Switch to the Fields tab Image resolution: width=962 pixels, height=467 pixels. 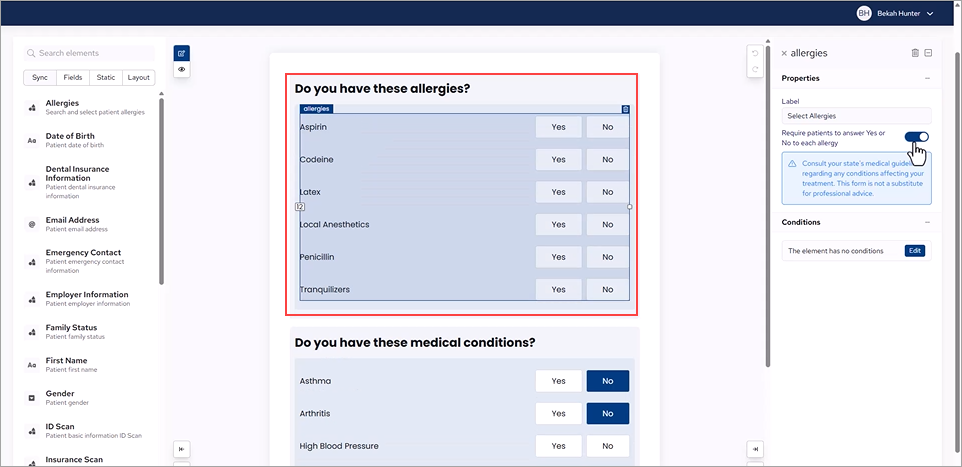coord(72,77)
